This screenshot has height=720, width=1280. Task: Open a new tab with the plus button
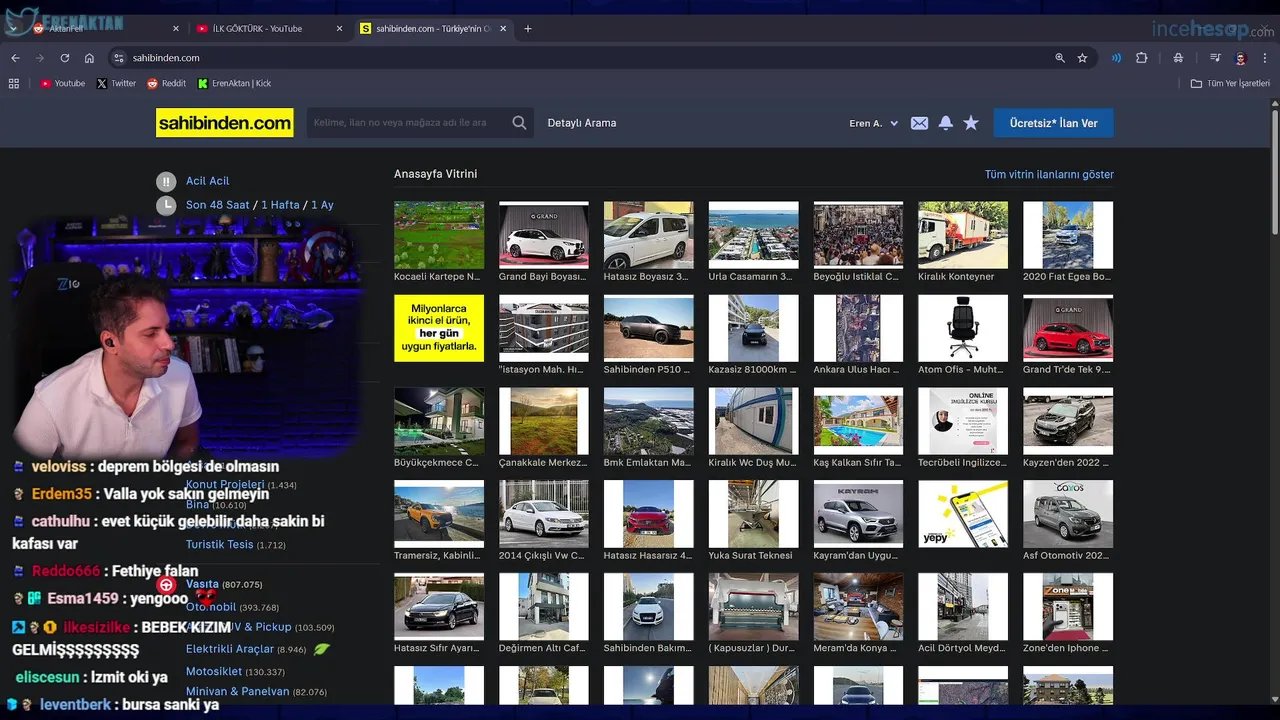pos(528,28)
